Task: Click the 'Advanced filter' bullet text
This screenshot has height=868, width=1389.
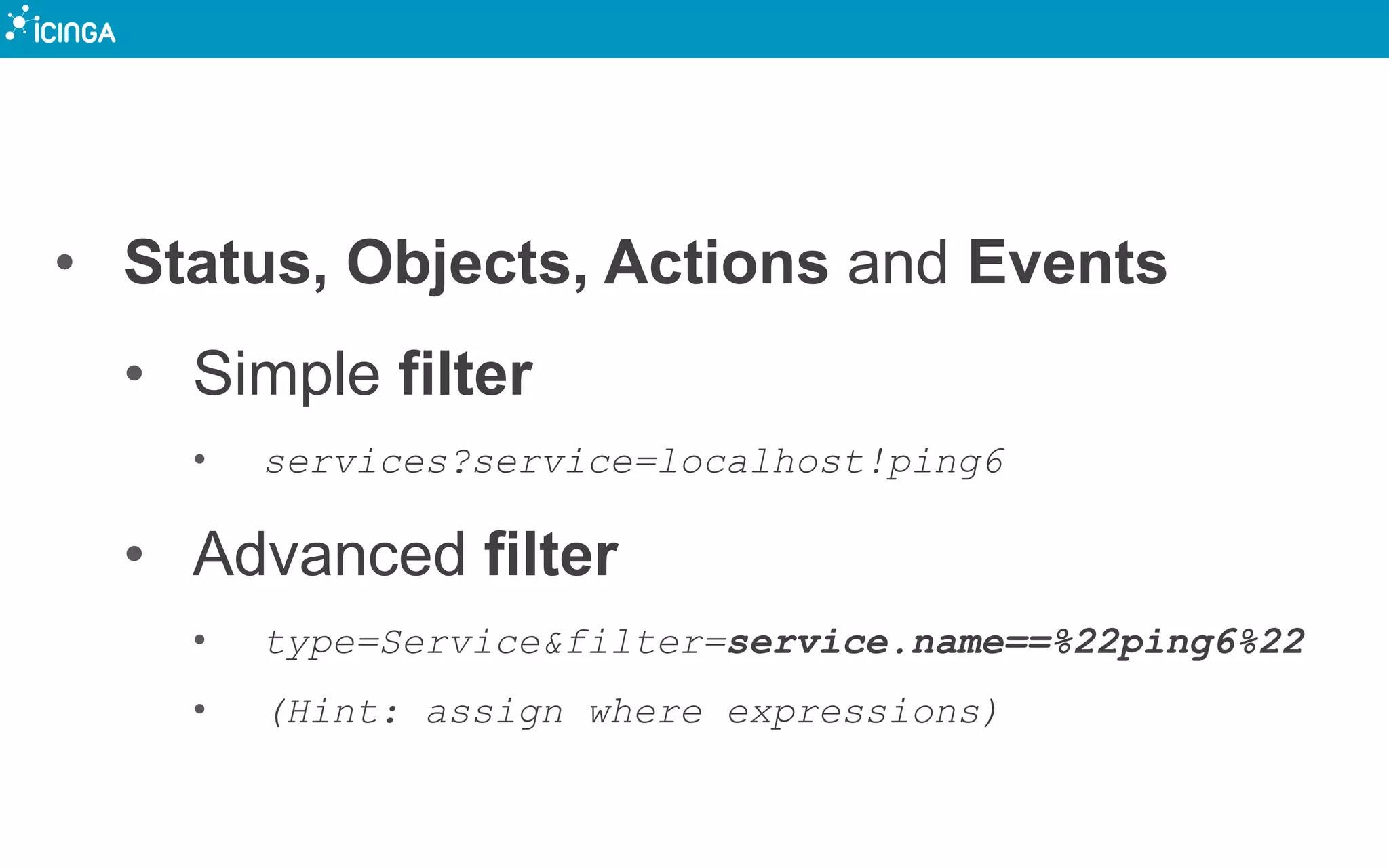Action: click(406, 555)
